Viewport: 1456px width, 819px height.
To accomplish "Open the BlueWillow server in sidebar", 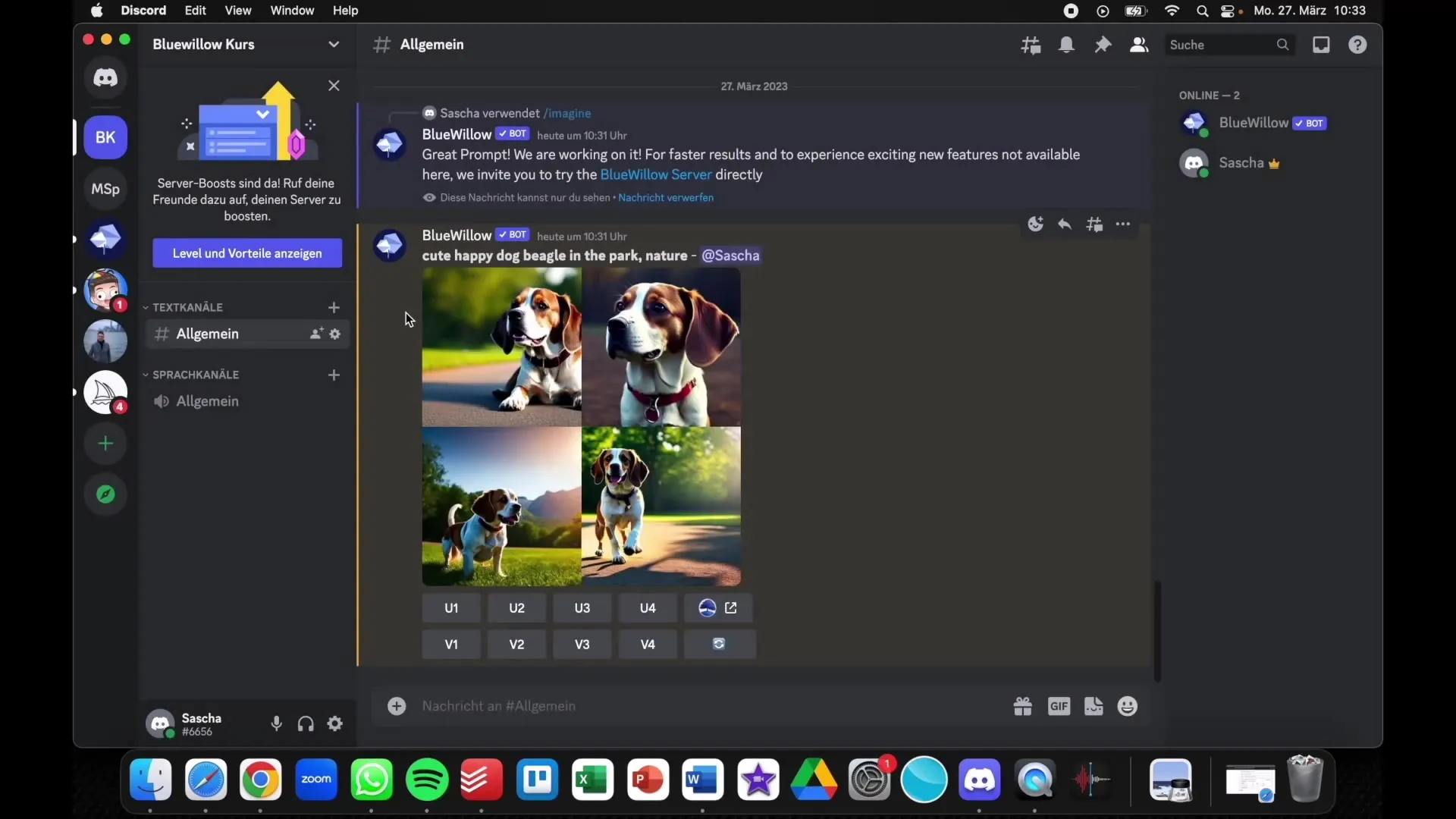I will click(x=105, y=239).
